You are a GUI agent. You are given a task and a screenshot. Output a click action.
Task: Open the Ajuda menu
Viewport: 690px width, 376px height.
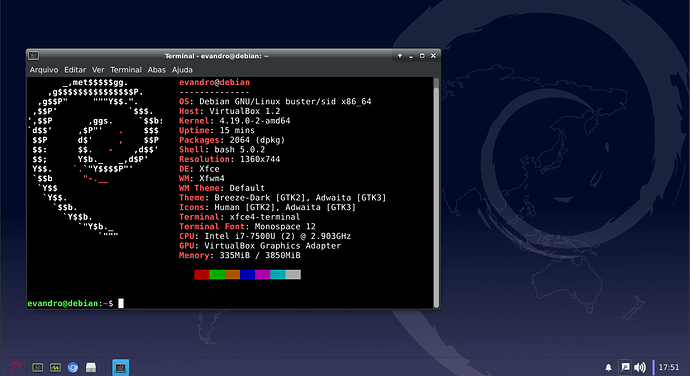(182, 70)
